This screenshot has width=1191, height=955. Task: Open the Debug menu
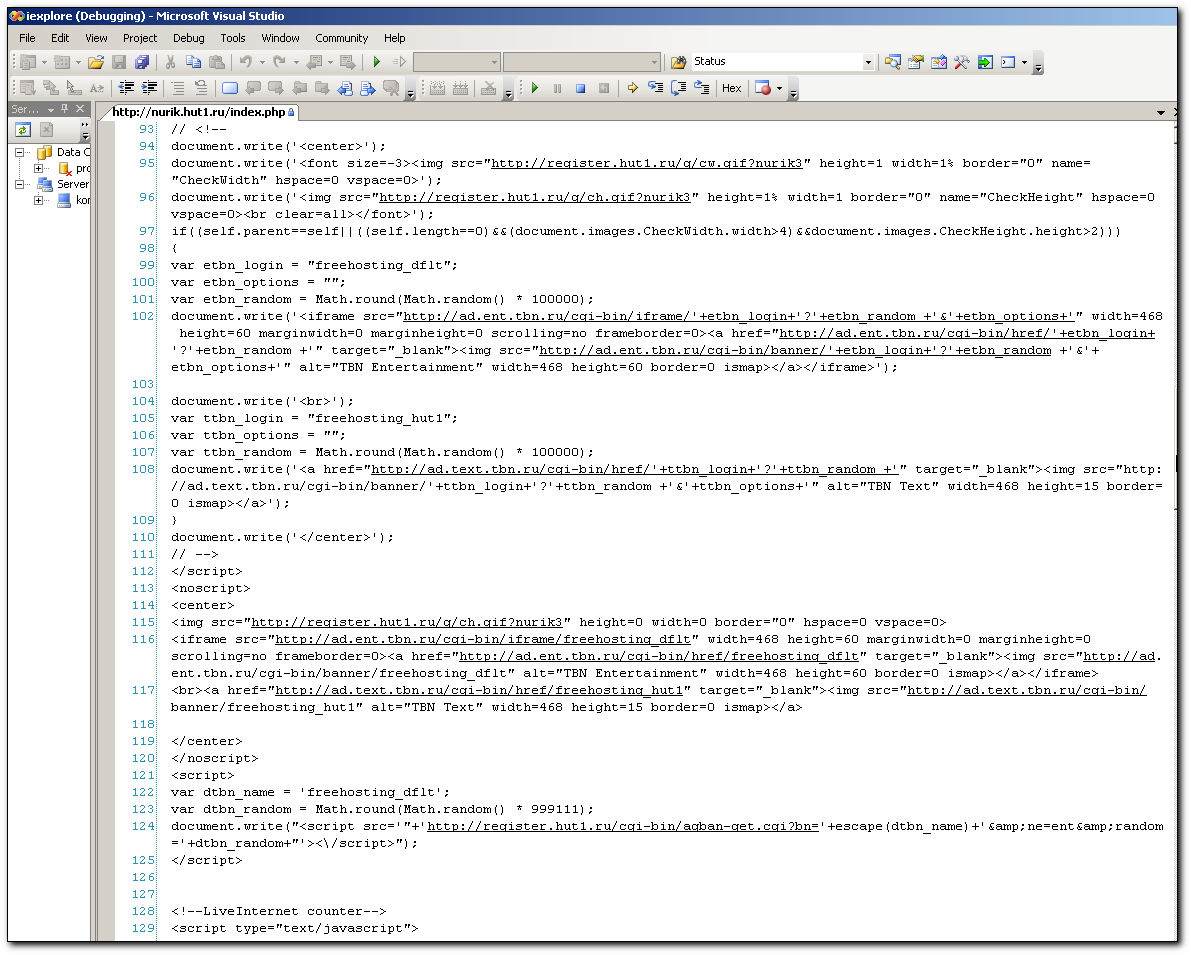pyautogui.click(x=188, y=38)
